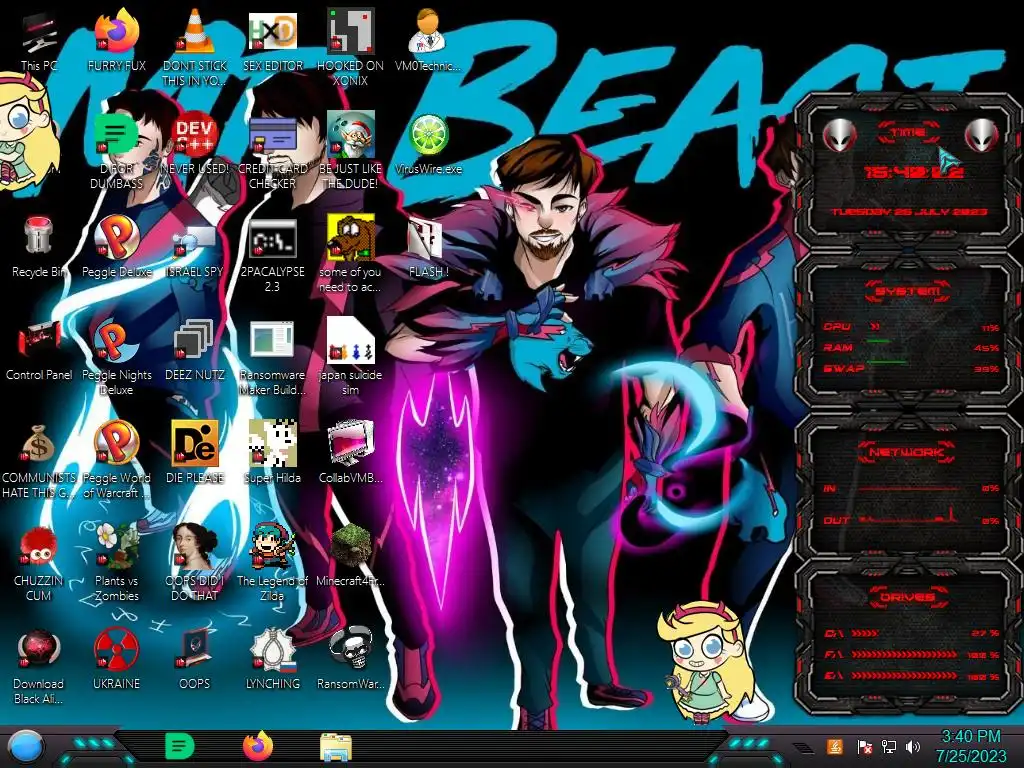
Task: Select the green DI FOR DUMBASS chat icon
Action: click(116, 150)
